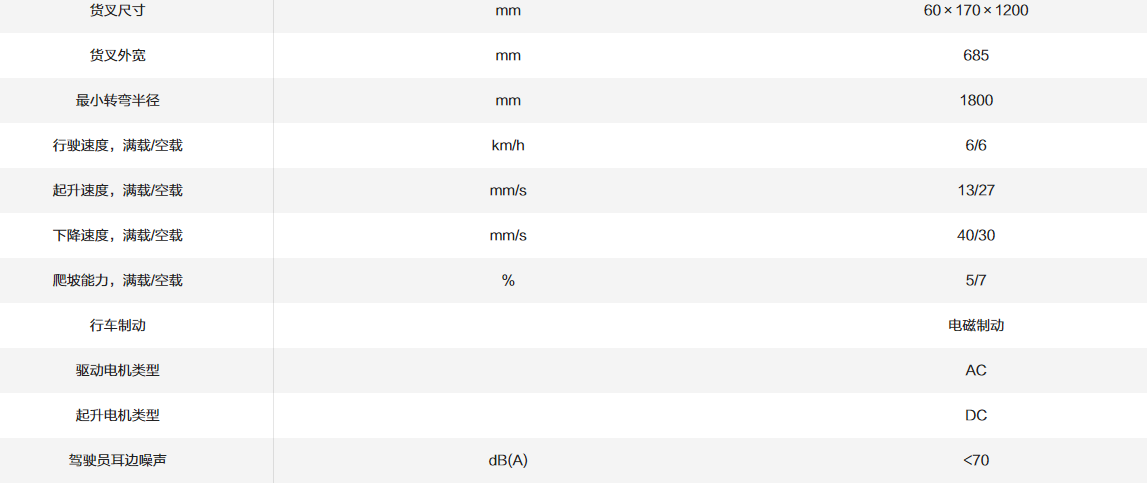Click the 起升速度，满载/空载 label
This screenshot has width=1147, height=483.
click(117, 190)
